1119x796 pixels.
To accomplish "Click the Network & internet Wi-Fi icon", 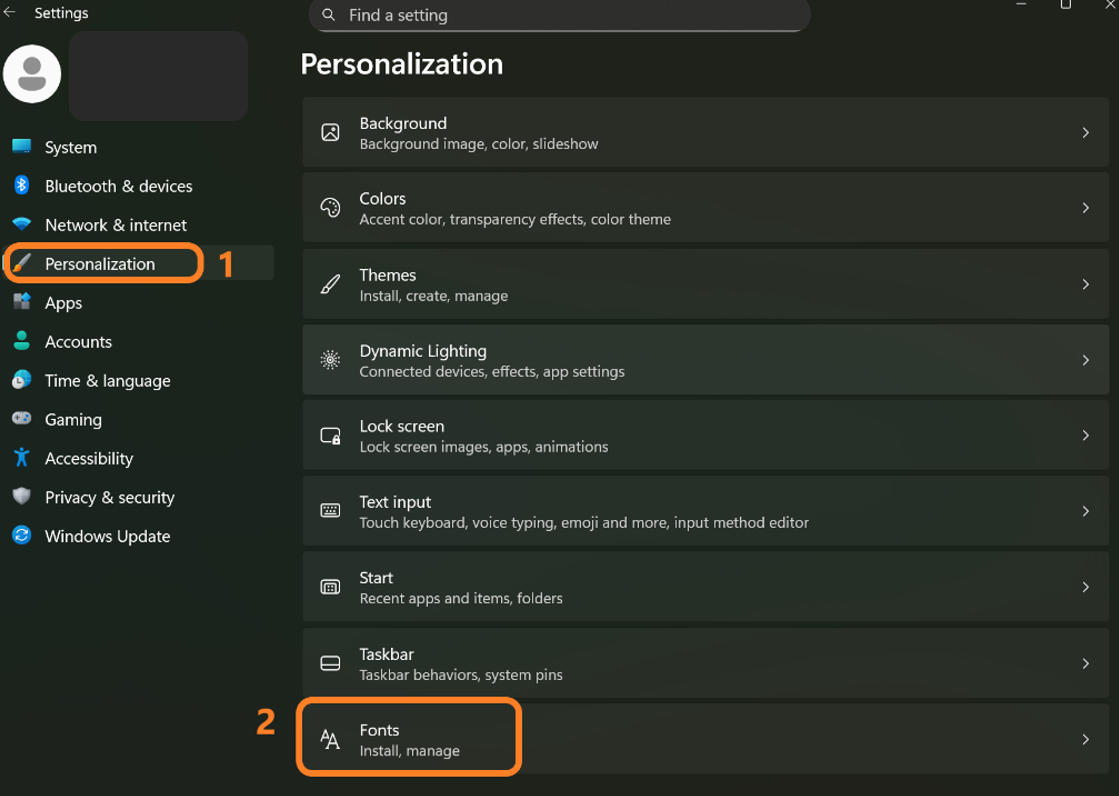I will coord(22,225).
